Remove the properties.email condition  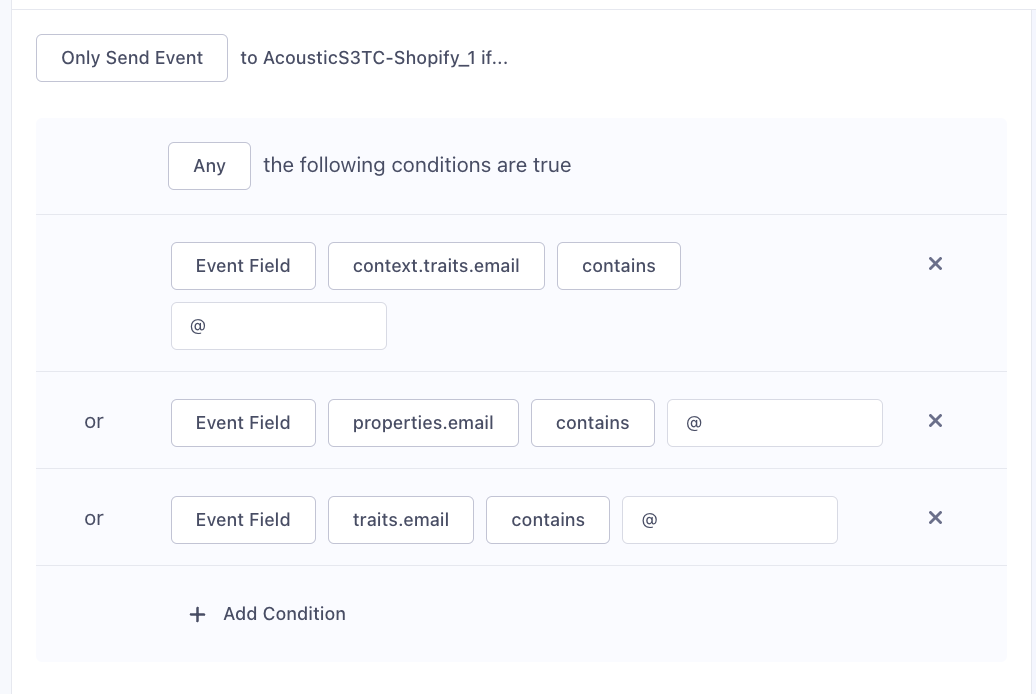(x=935, y=421)
